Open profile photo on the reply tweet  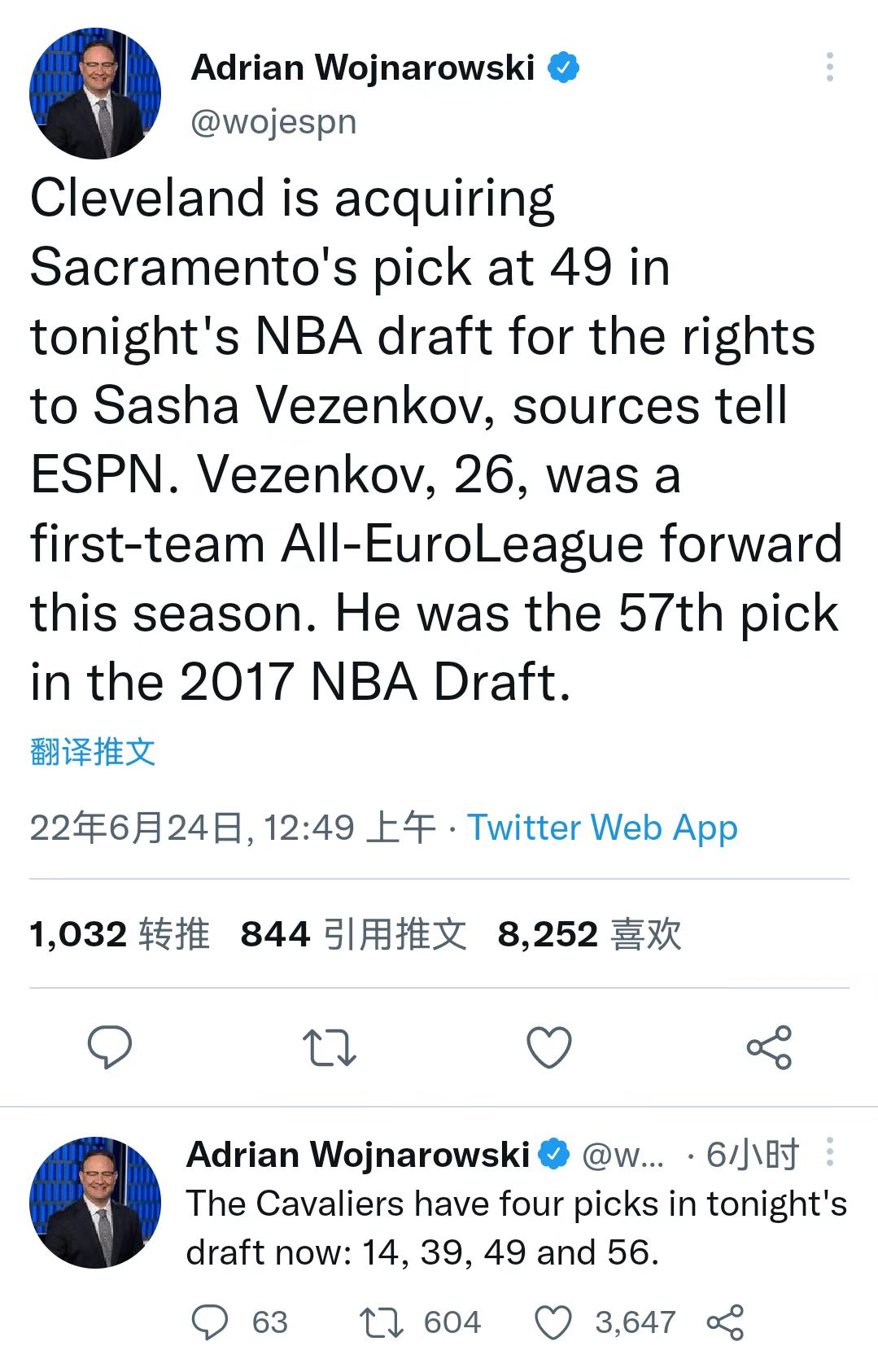[x=94, y=1202]
